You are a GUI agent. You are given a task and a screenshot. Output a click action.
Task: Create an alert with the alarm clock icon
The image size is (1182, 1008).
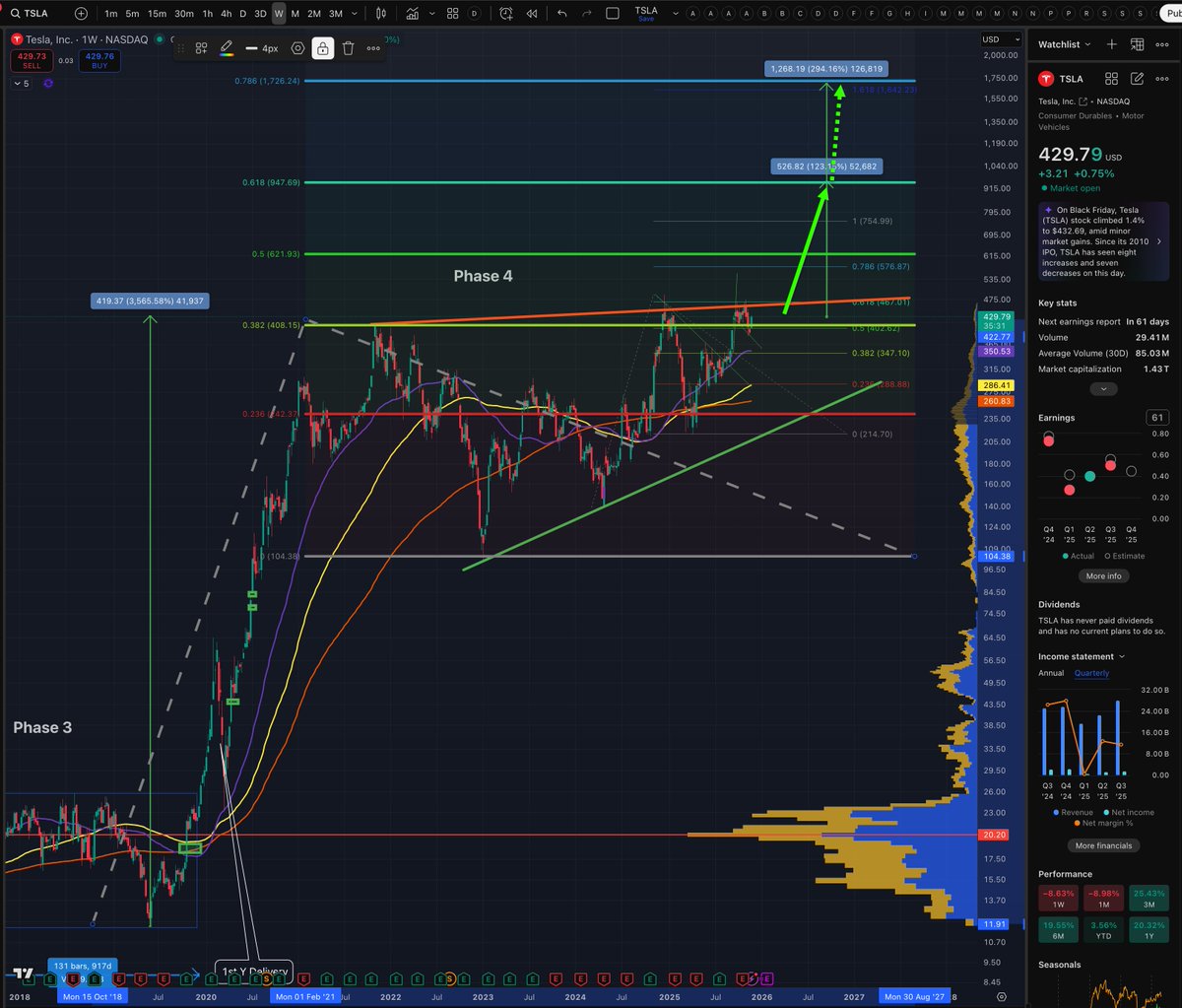(505, 14)
